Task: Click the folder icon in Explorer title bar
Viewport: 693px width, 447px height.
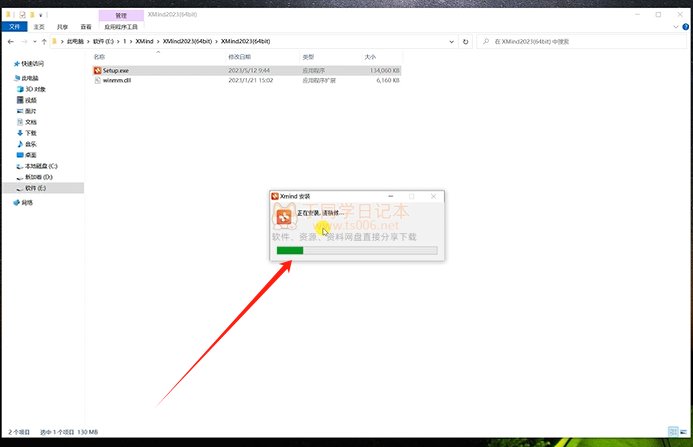Action: point(8,15)
